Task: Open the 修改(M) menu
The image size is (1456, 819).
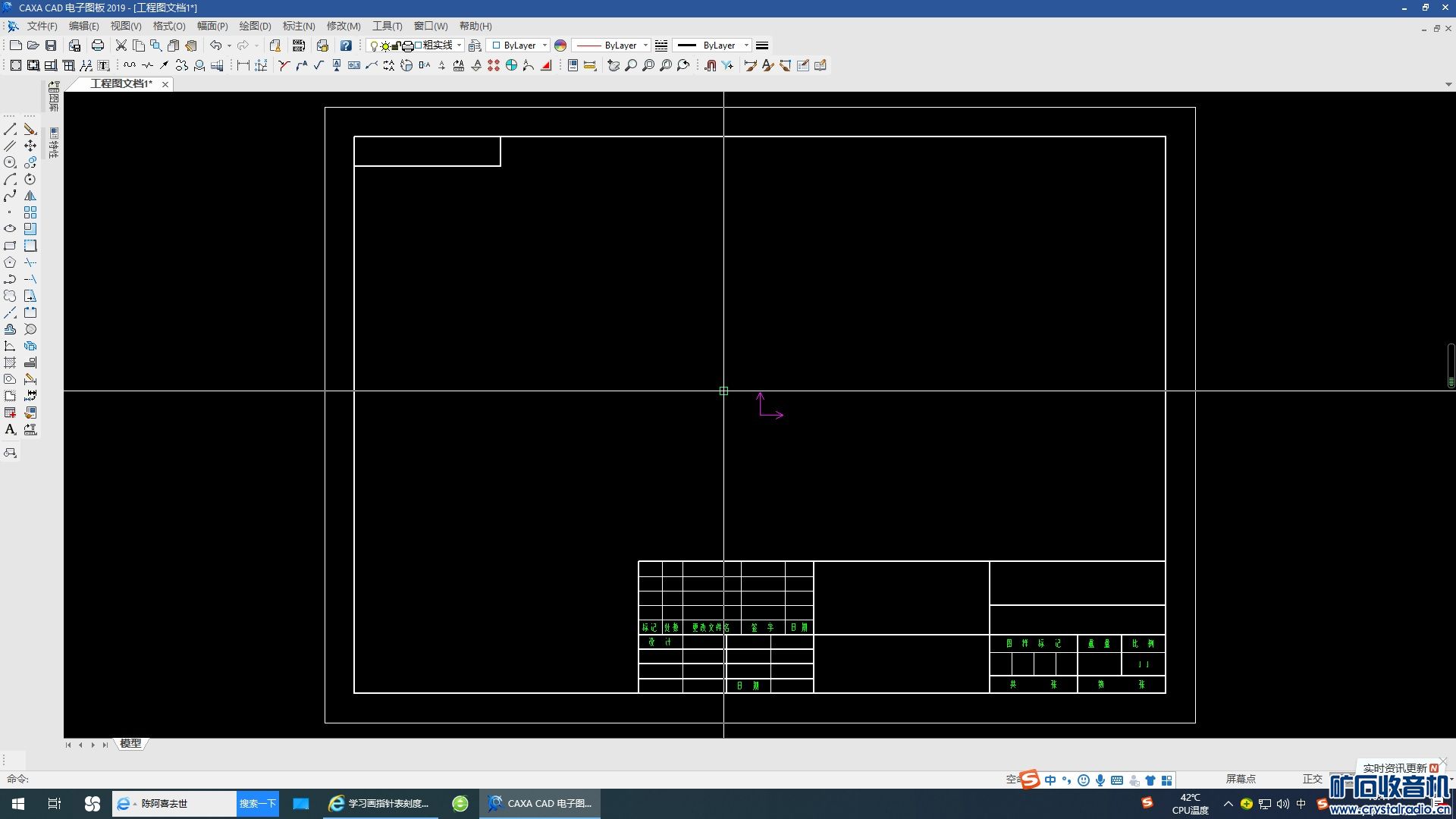Action: 344,26
